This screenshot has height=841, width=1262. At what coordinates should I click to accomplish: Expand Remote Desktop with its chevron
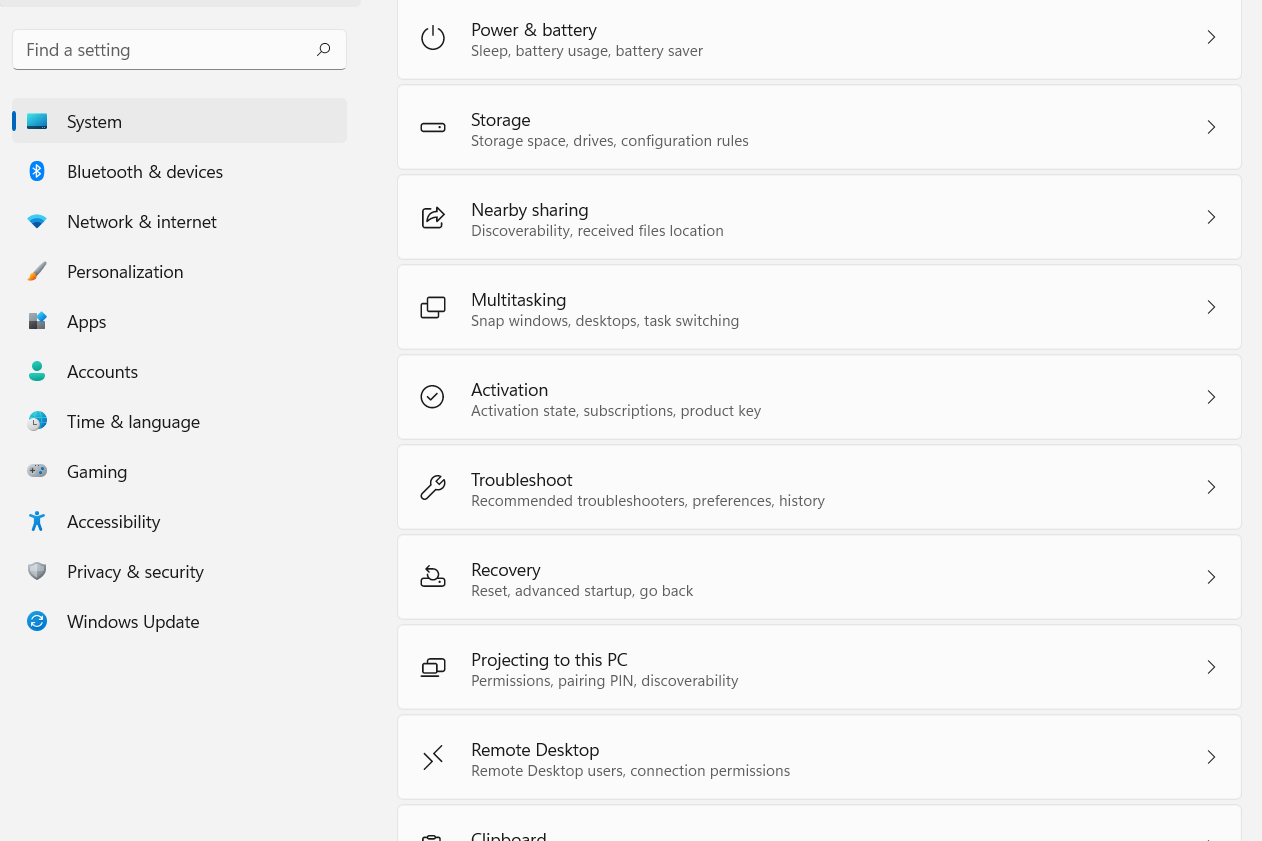coord(1210,758)
